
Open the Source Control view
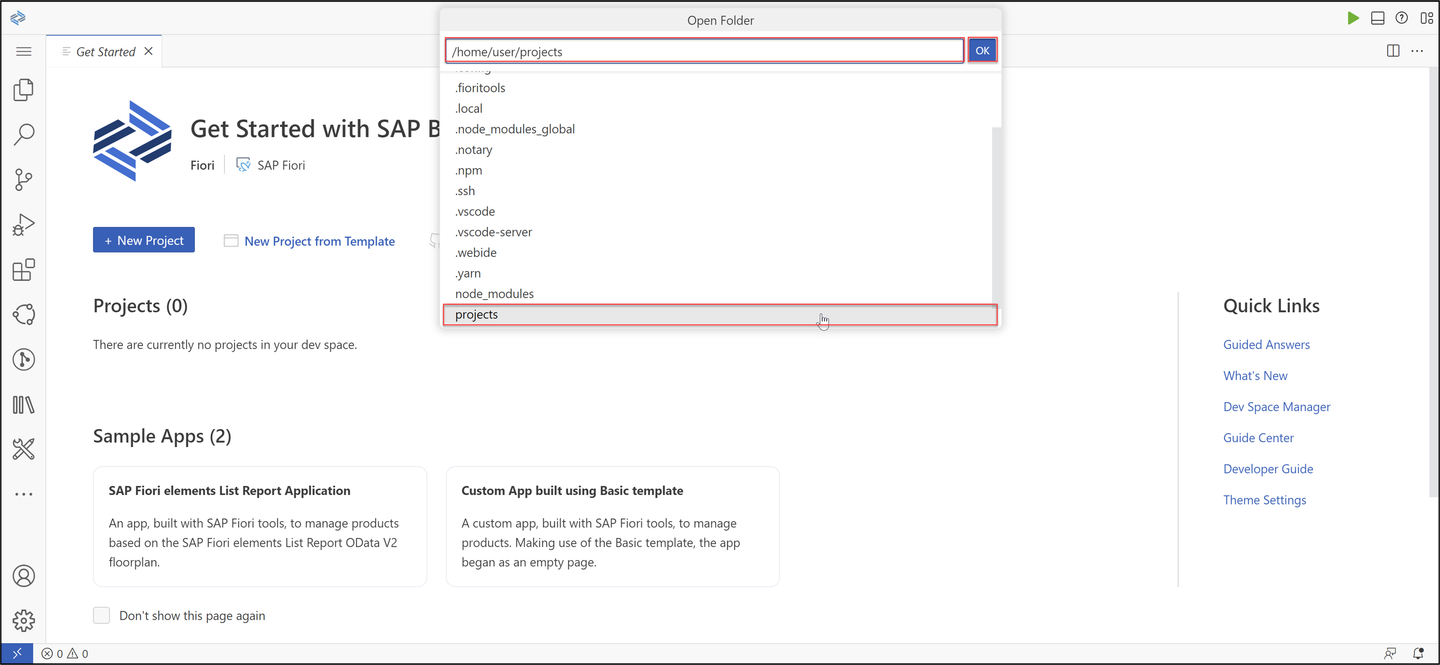(x=24, y=180)
